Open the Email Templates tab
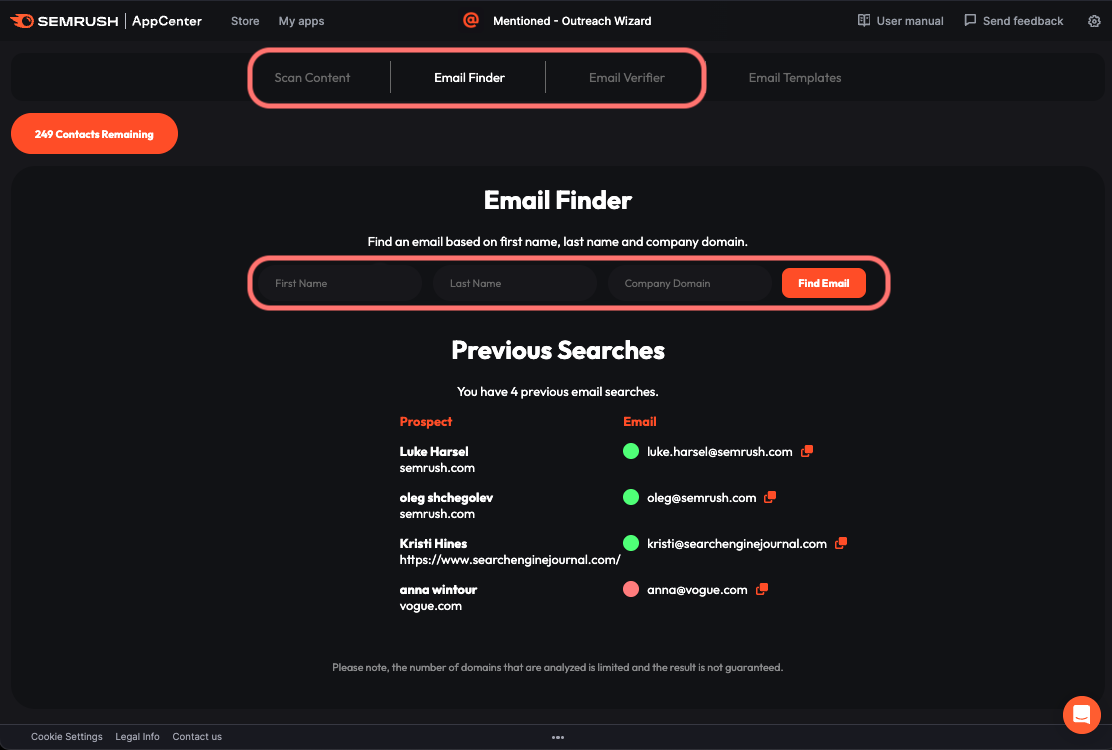Screen dimensions: 1112x750 click(x=795, y=78)
